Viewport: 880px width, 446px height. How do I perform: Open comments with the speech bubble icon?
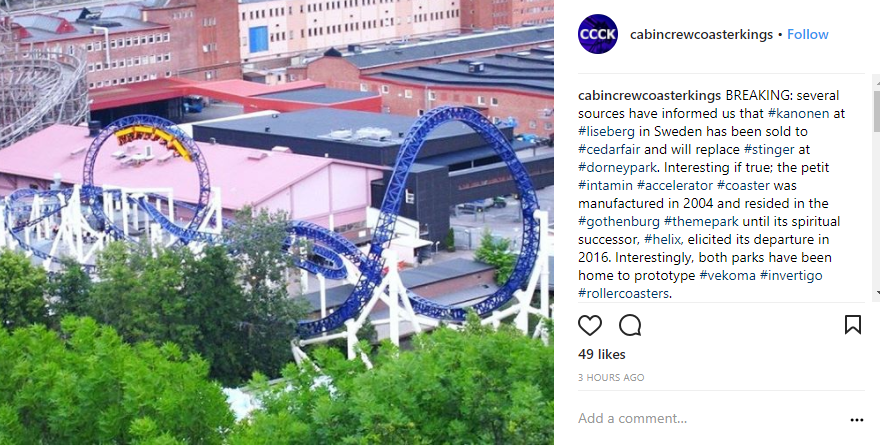[x=630, y=325]
